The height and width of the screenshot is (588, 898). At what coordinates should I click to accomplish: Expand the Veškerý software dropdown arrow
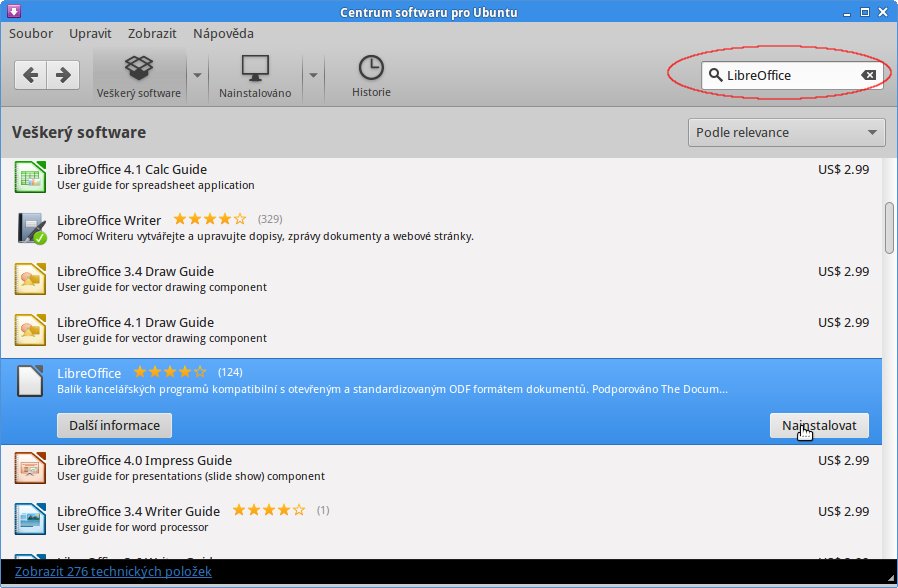coord(197,76)
